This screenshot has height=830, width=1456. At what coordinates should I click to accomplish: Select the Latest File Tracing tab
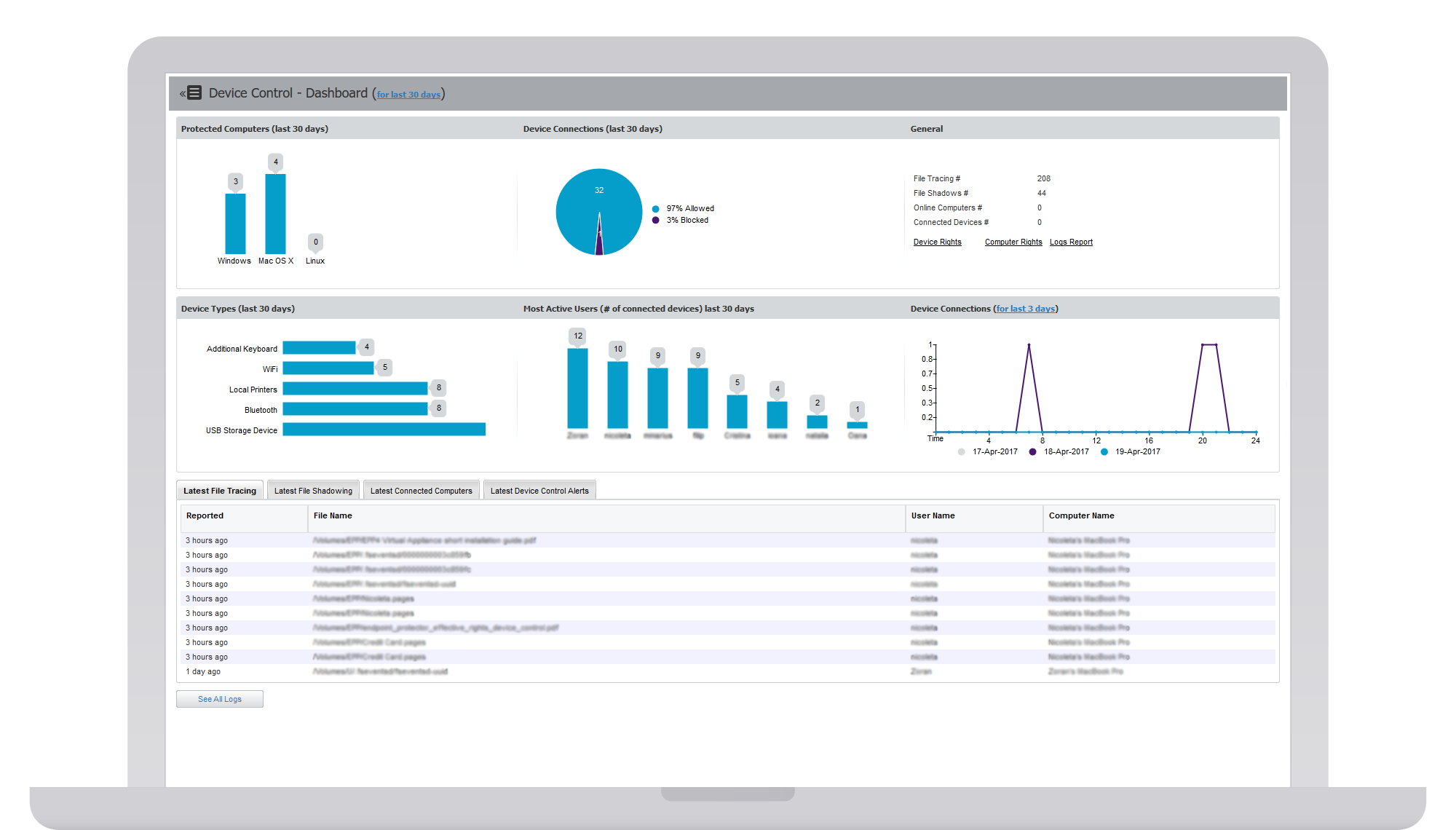220,491
